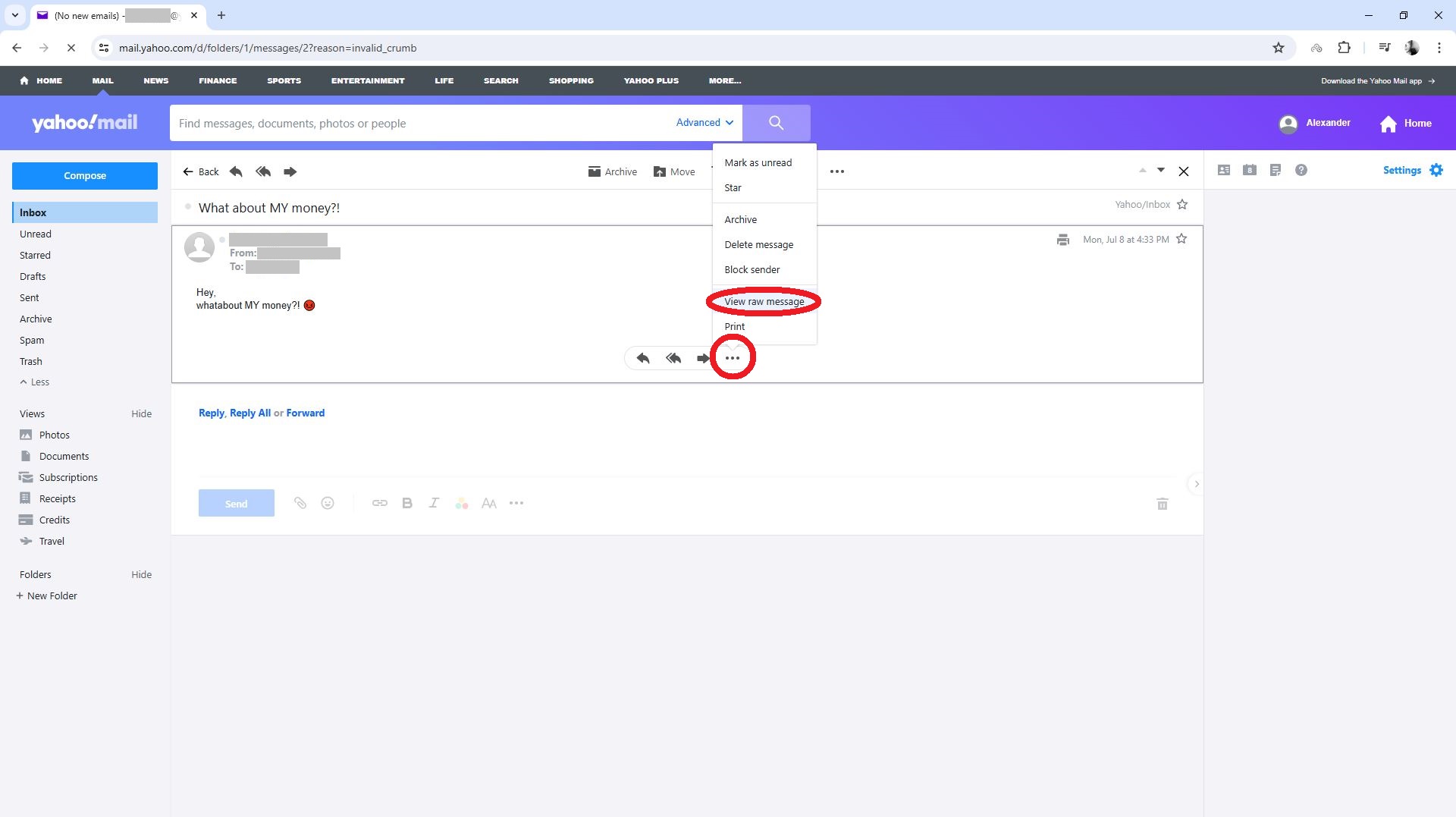Open the Spam folder
This screenshot has height=817, width=1456.
click(32, 340)
